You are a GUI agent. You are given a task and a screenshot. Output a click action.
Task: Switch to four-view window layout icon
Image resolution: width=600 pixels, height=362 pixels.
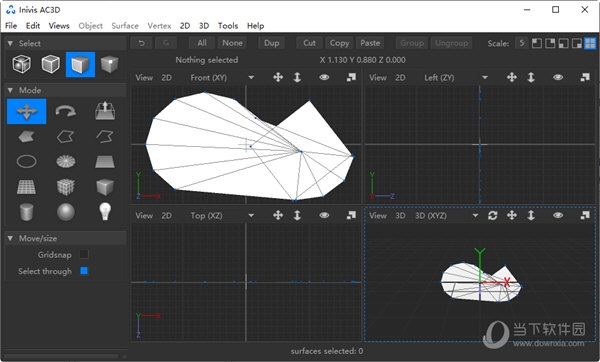tap(590, 43)
